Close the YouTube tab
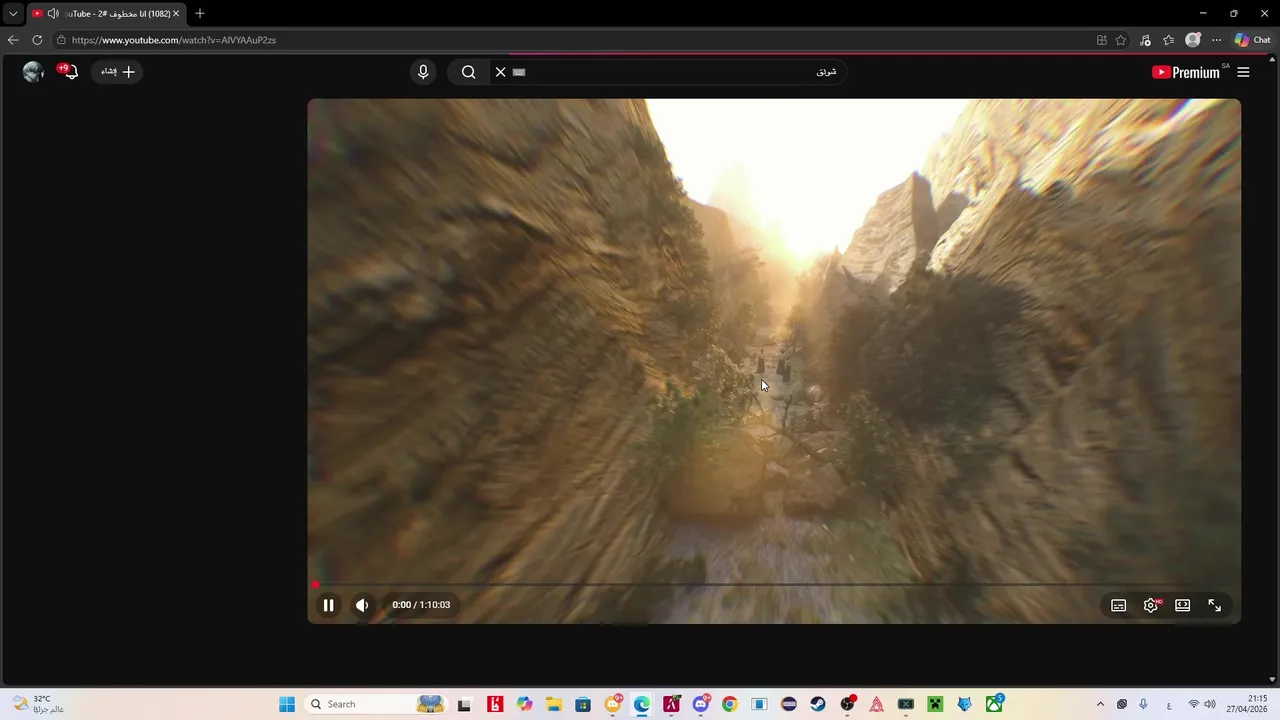The image size is (1280, 720). coord(176,14)
